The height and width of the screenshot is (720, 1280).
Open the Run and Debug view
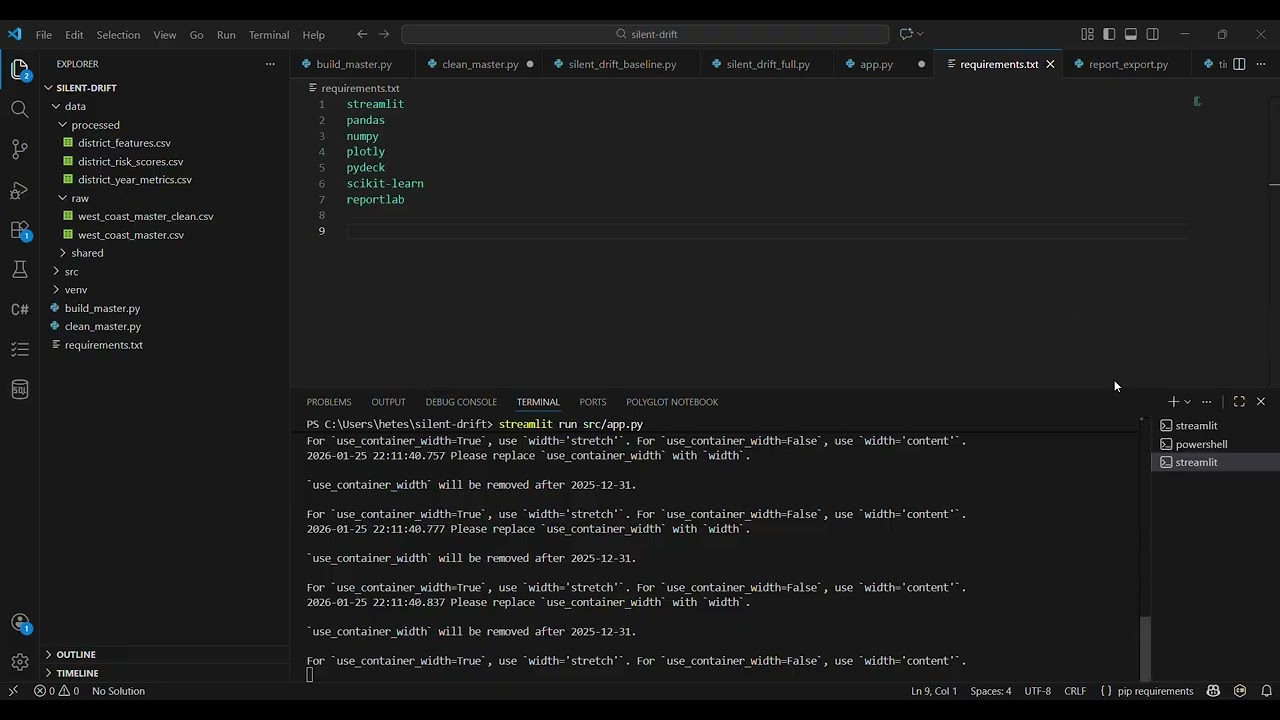(19, 189)
